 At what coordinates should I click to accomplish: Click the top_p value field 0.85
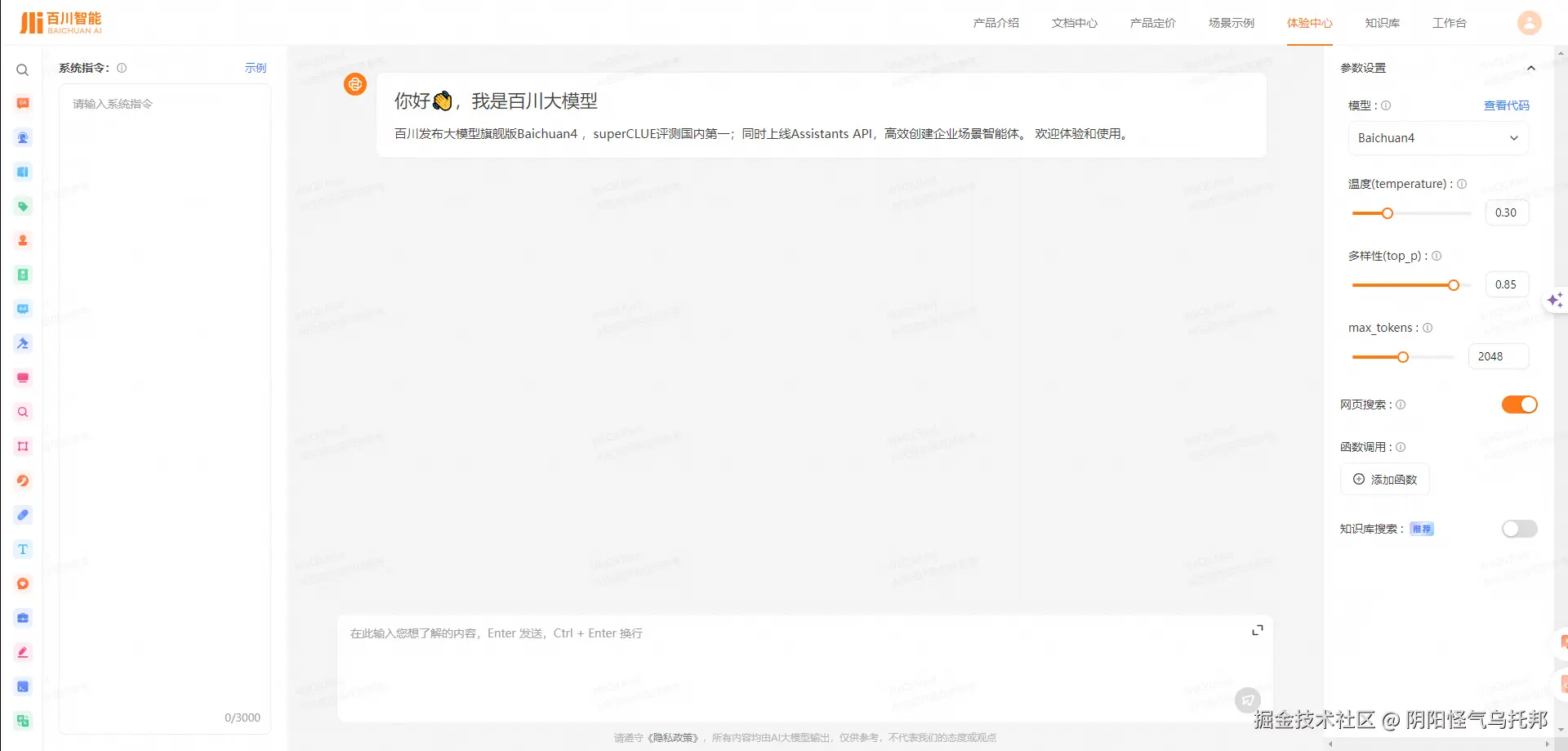pos(1507,284)
